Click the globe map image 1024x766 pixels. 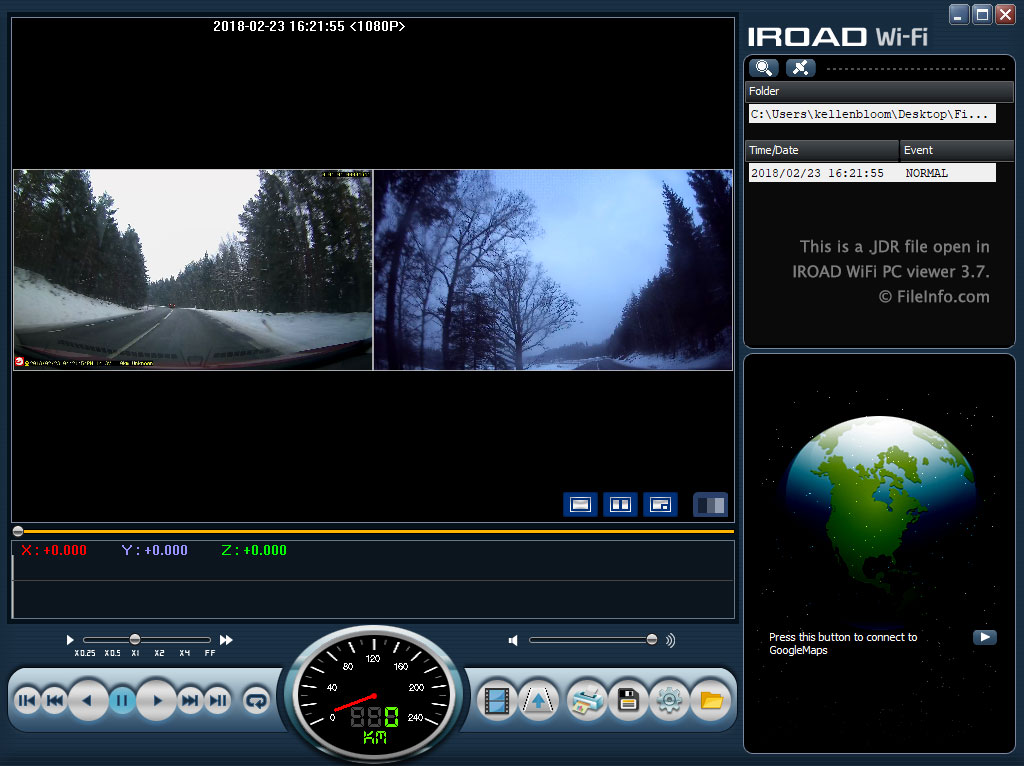(880, 513)
